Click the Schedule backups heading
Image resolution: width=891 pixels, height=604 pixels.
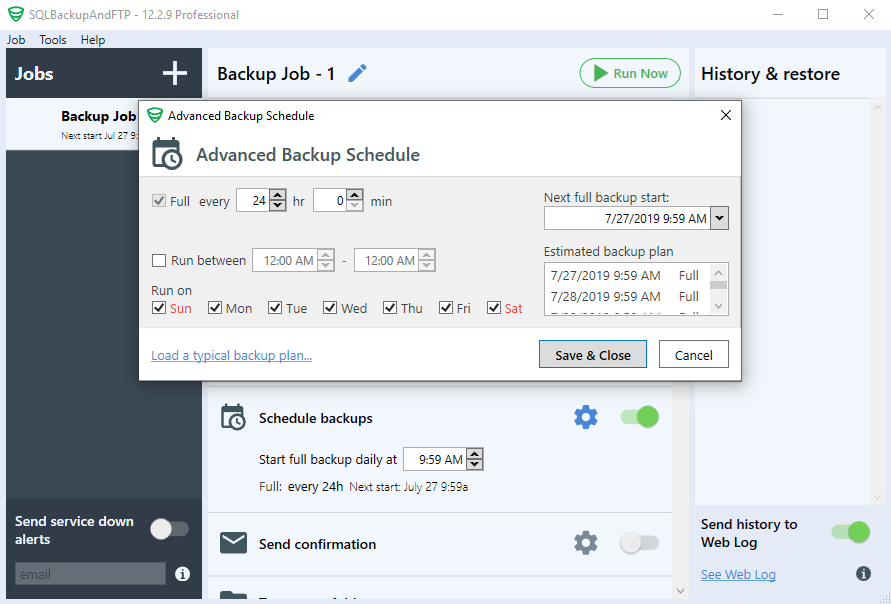315,418
